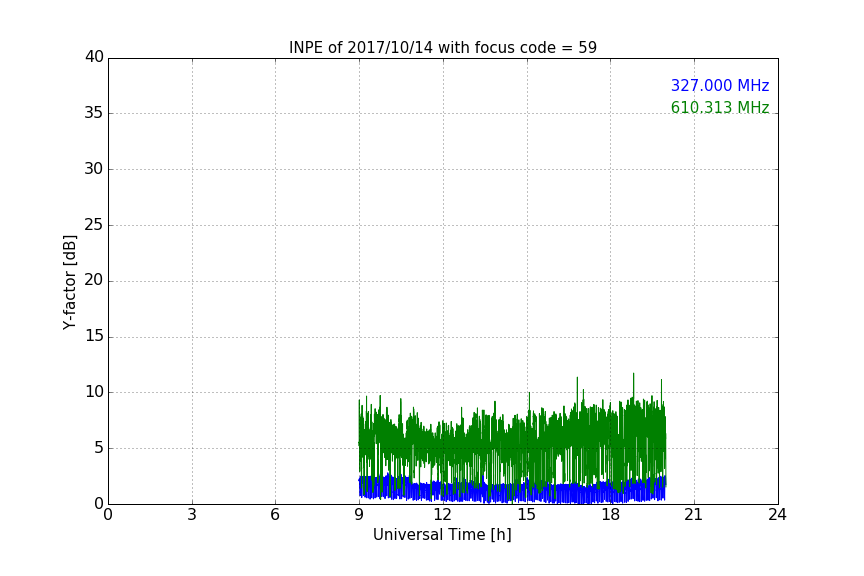Click the y-axis tick label 10

point(94,392)
